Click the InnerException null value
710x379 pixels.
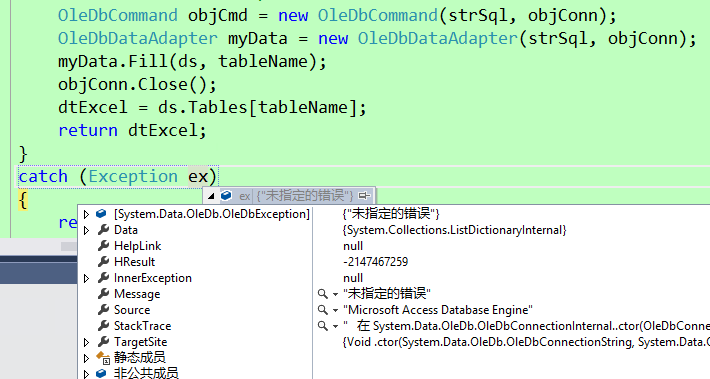pos(353,278)
